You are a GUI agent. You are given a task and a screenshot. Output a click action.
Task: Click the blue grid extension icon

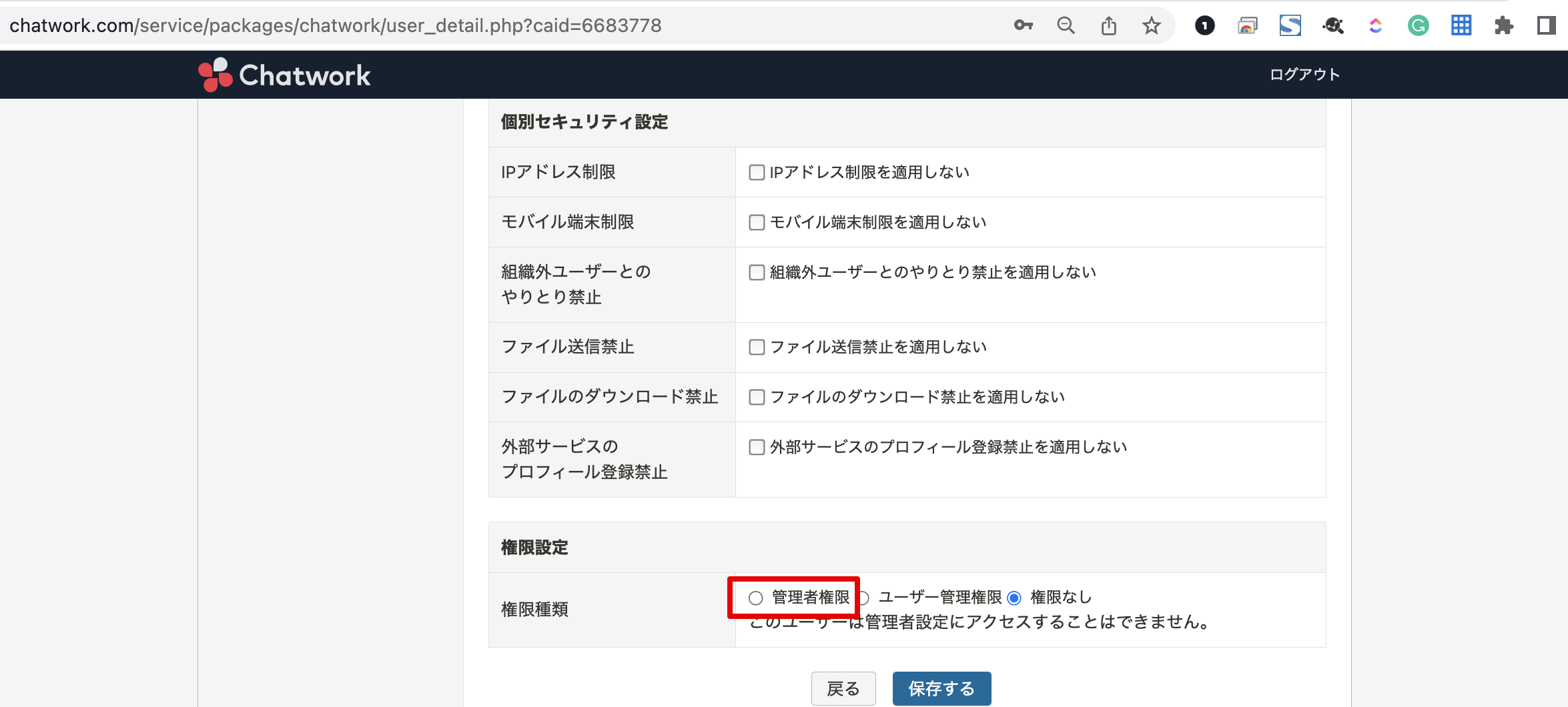[x=1461, y=26]
